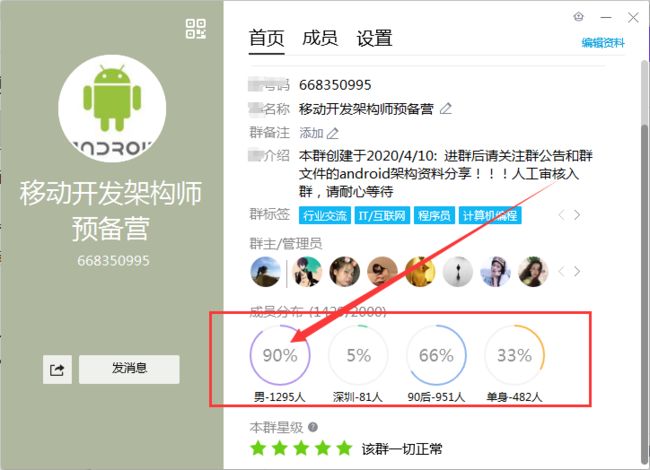The image size is (650, 470).
Task: Show more administrators with right chevron
Action: pos(577,271)
